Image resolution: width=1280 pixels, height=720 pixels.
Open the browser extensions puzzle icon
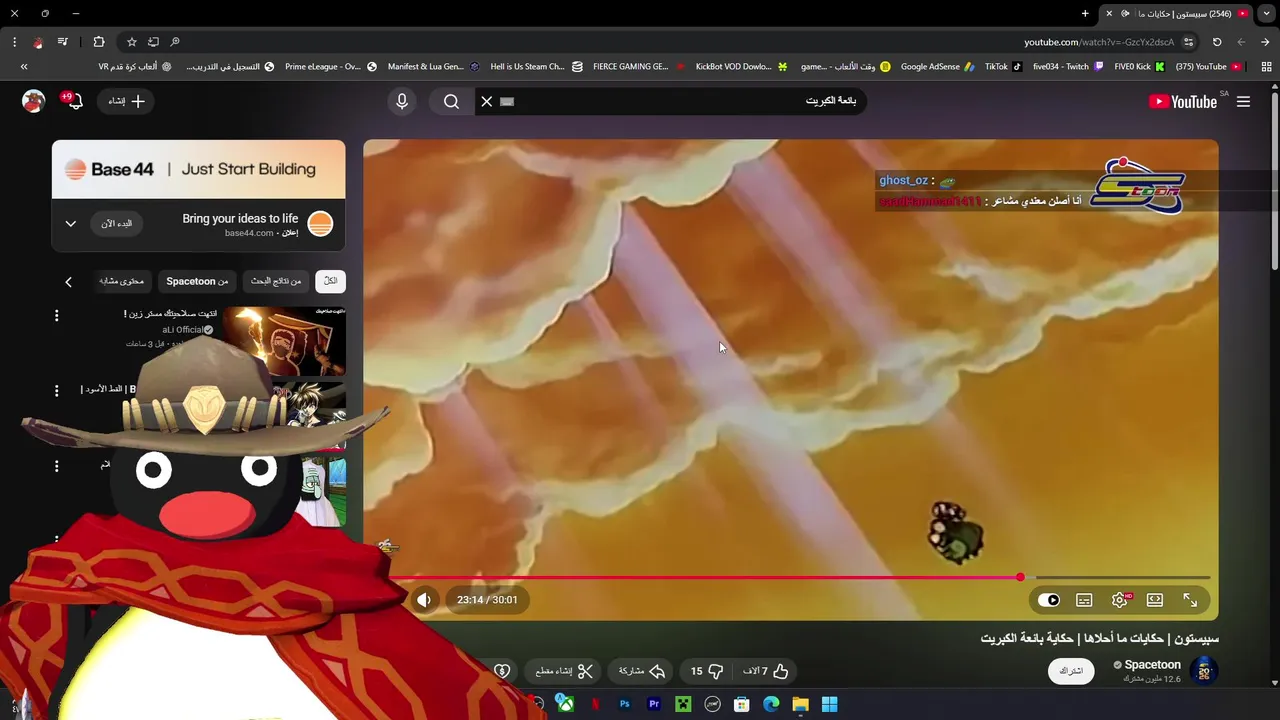[98, 42]
